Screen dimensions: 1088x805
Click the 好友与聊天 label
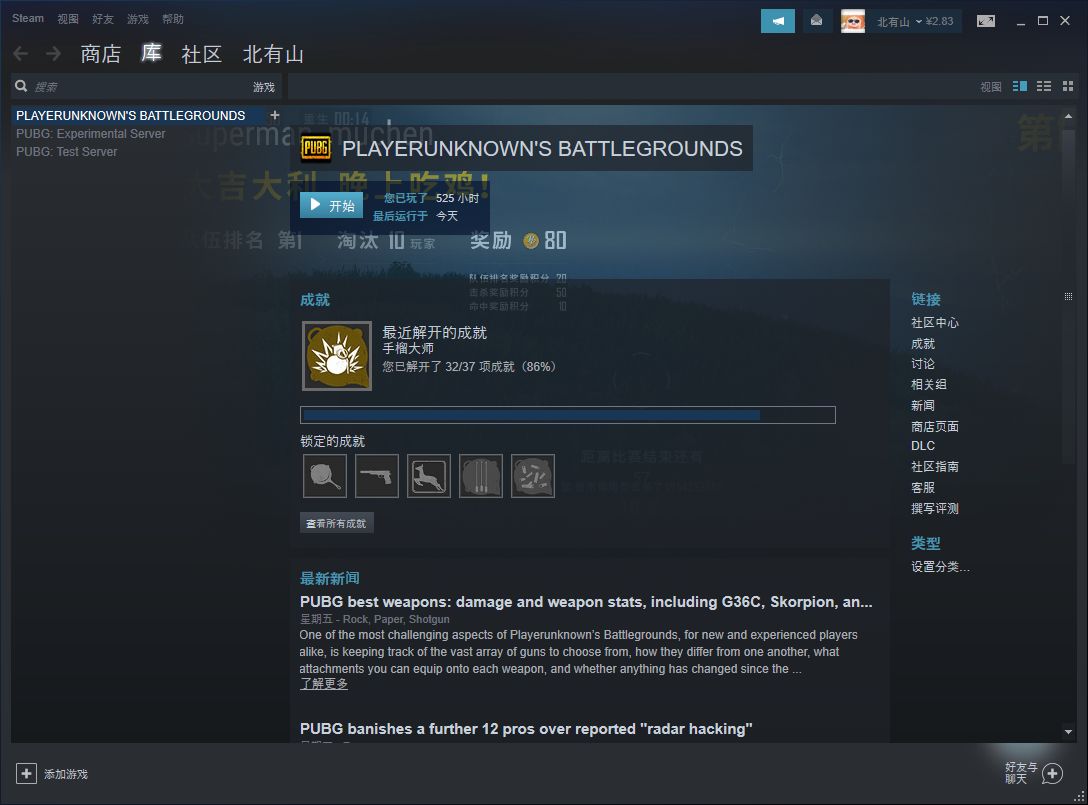[x=1021, y=772]
